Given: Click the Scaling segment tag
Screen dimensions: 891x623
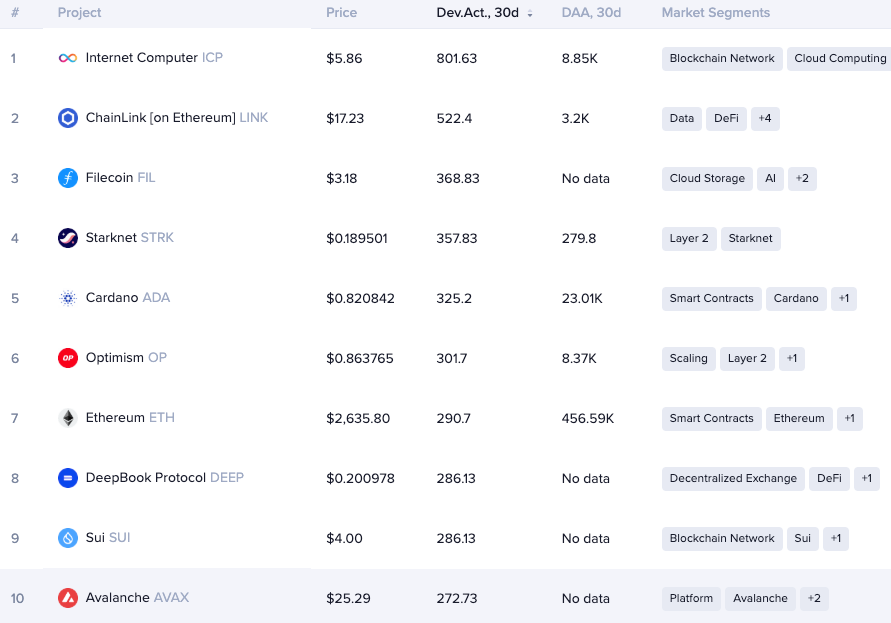Looking at the screenshot, I should [688, 358].
